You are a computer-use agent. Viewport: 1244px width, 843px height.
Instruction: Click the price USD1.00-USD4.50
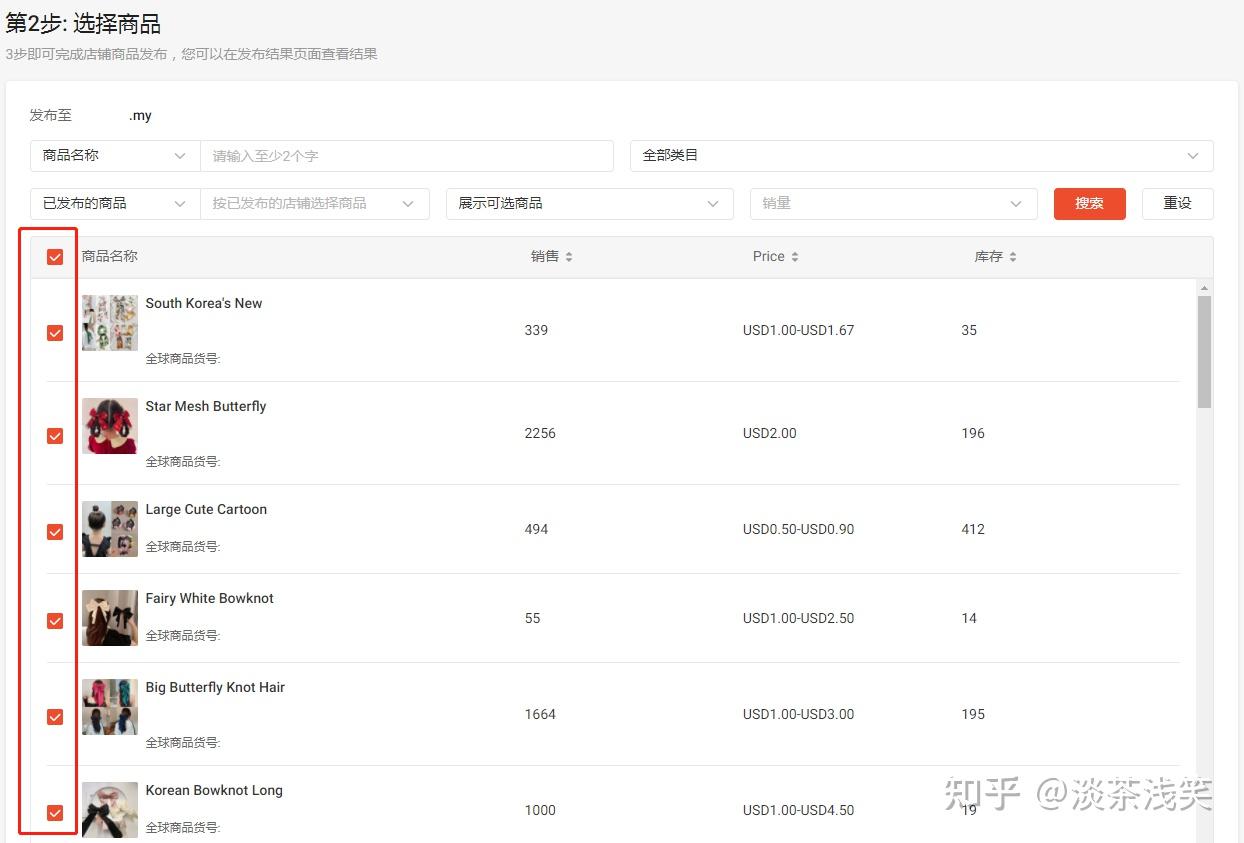[x=798, y=811]
